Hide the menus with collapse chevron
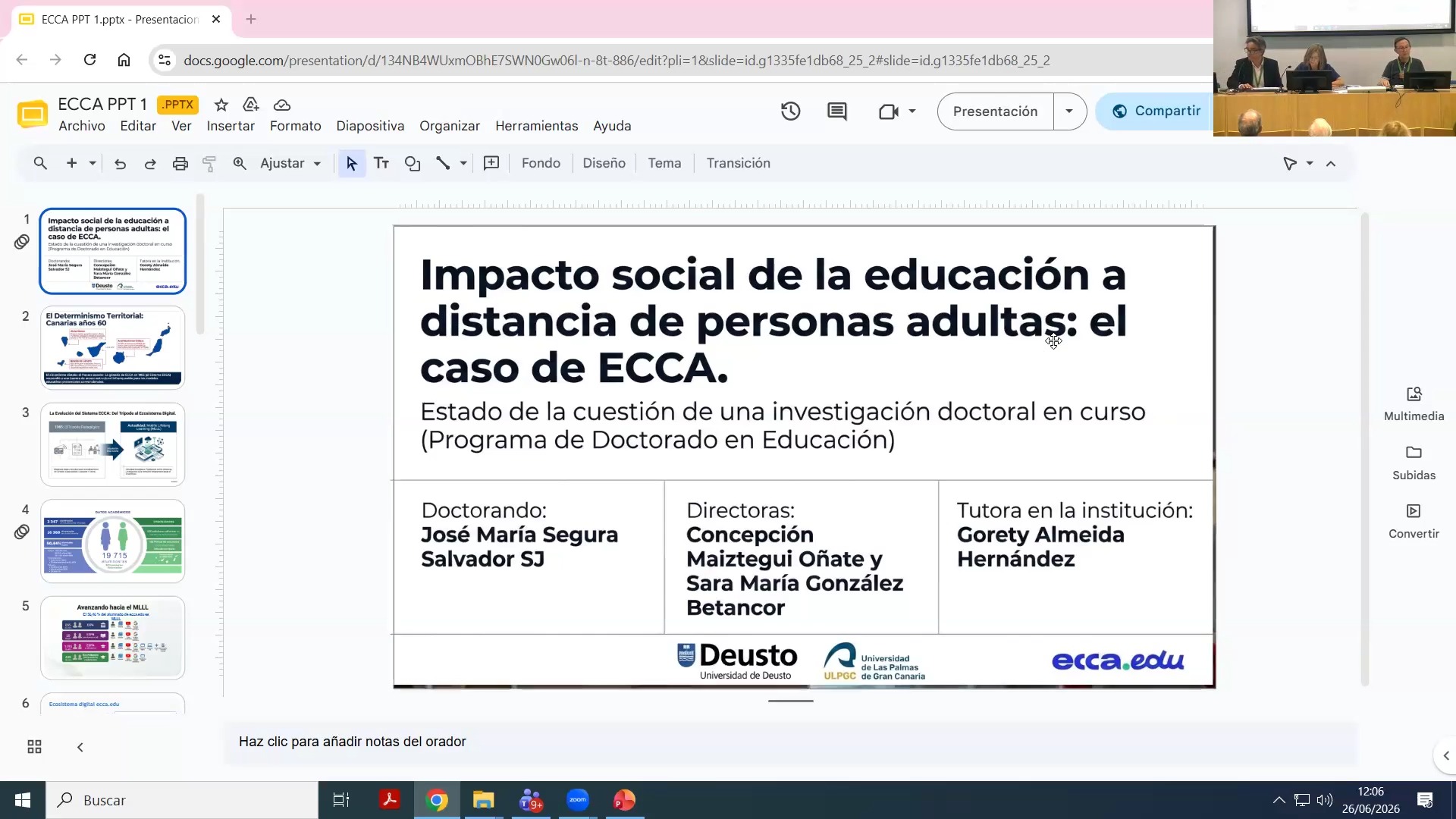The image size is (1456, 819). point(1331,163)
